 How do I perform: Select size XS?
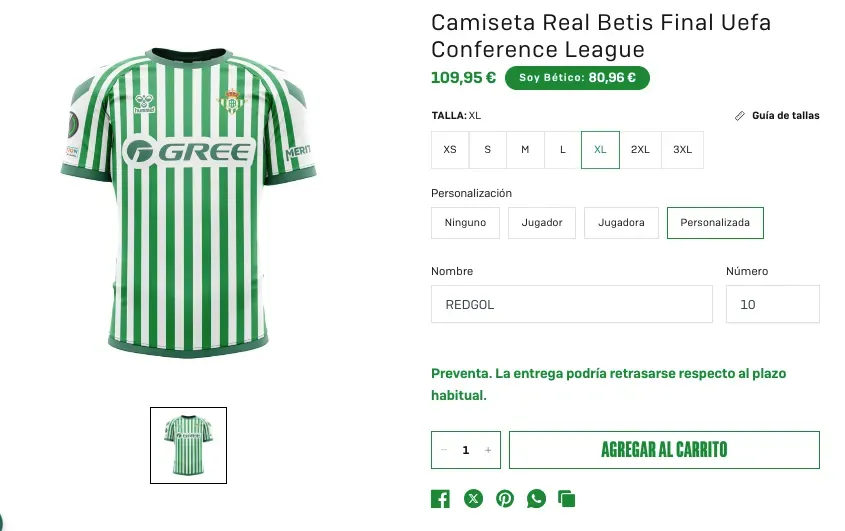click(x=450, y=150)
